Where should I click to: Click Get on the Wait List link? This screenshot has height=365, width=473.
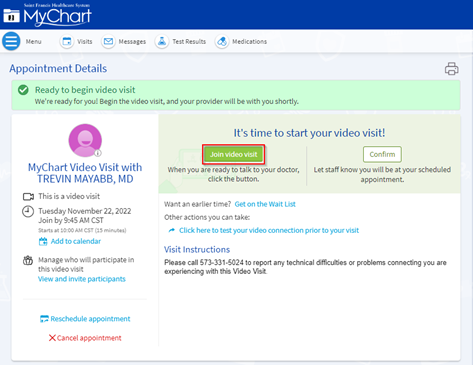point(265,204)
